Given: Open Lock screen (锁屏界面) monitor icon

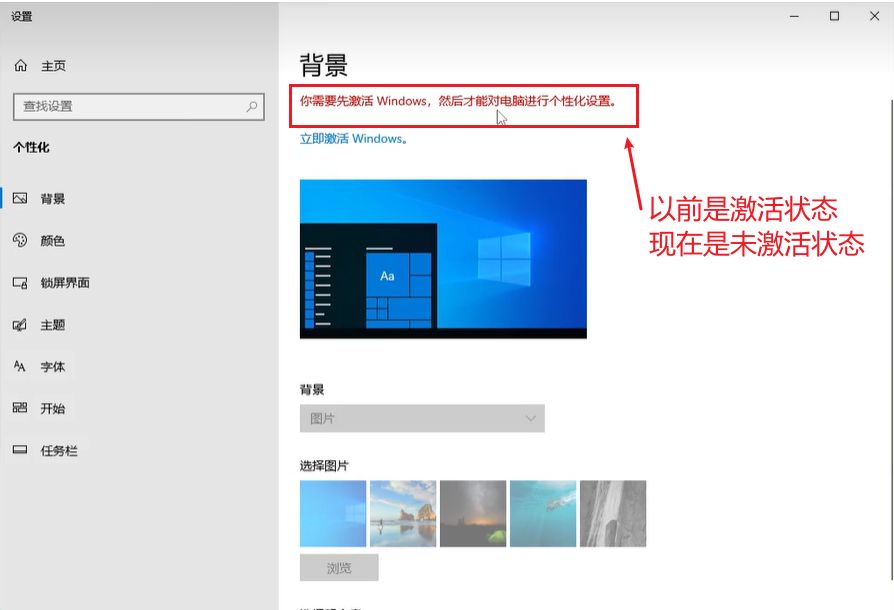Looking at the screenshot, I should click(x=20, y=283).
